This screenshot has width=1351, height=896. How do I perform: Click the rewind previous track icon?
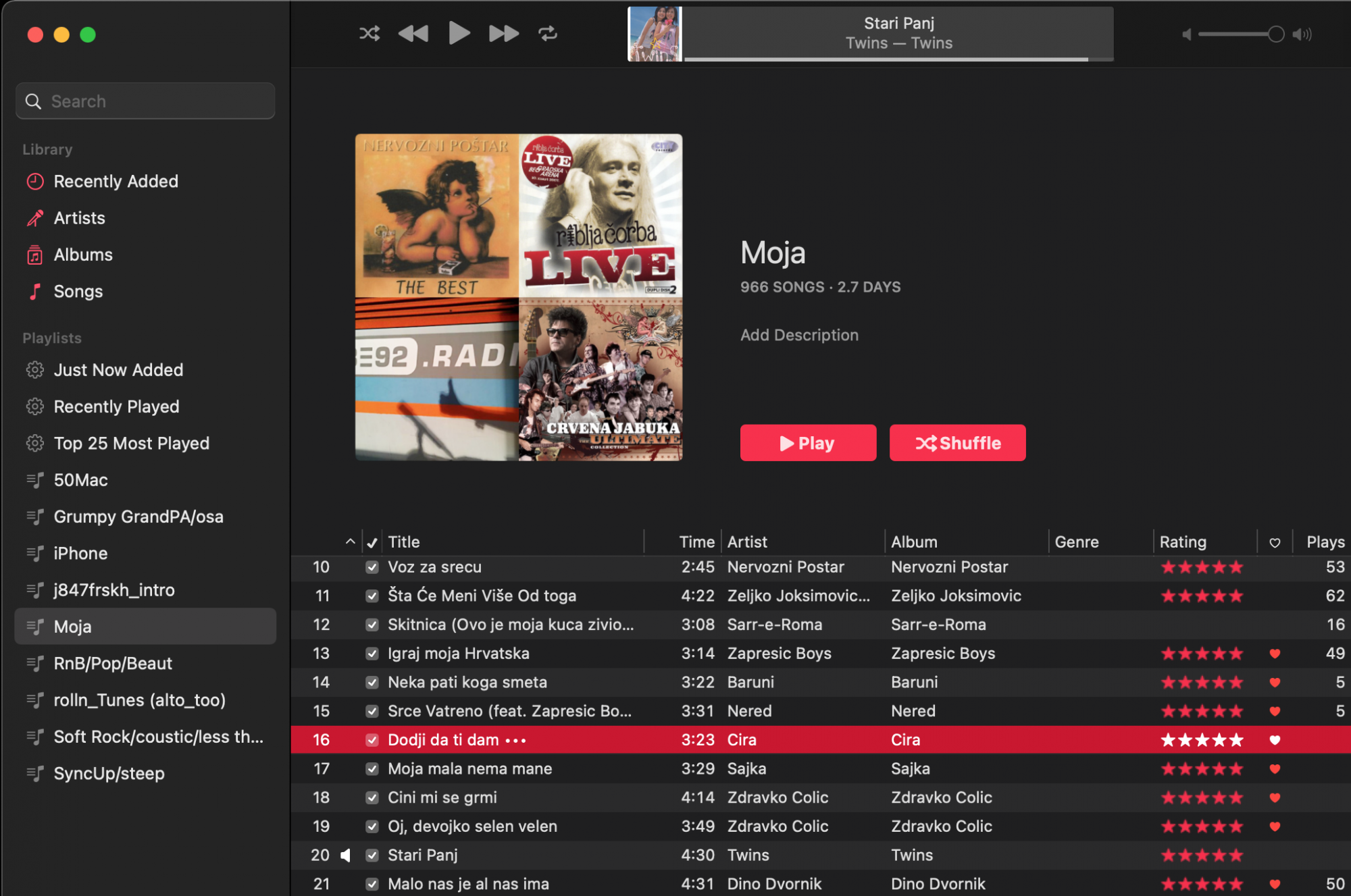(x=413, y=33)
